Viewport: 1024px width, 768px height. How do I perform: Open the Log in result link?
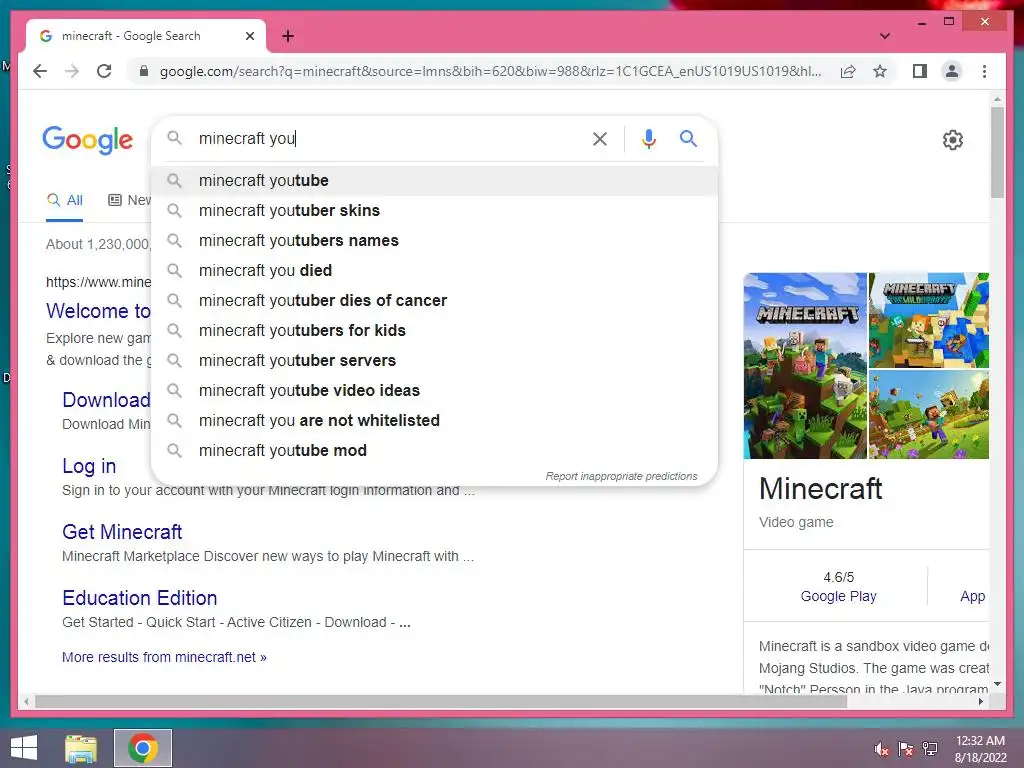coord(89,466)
